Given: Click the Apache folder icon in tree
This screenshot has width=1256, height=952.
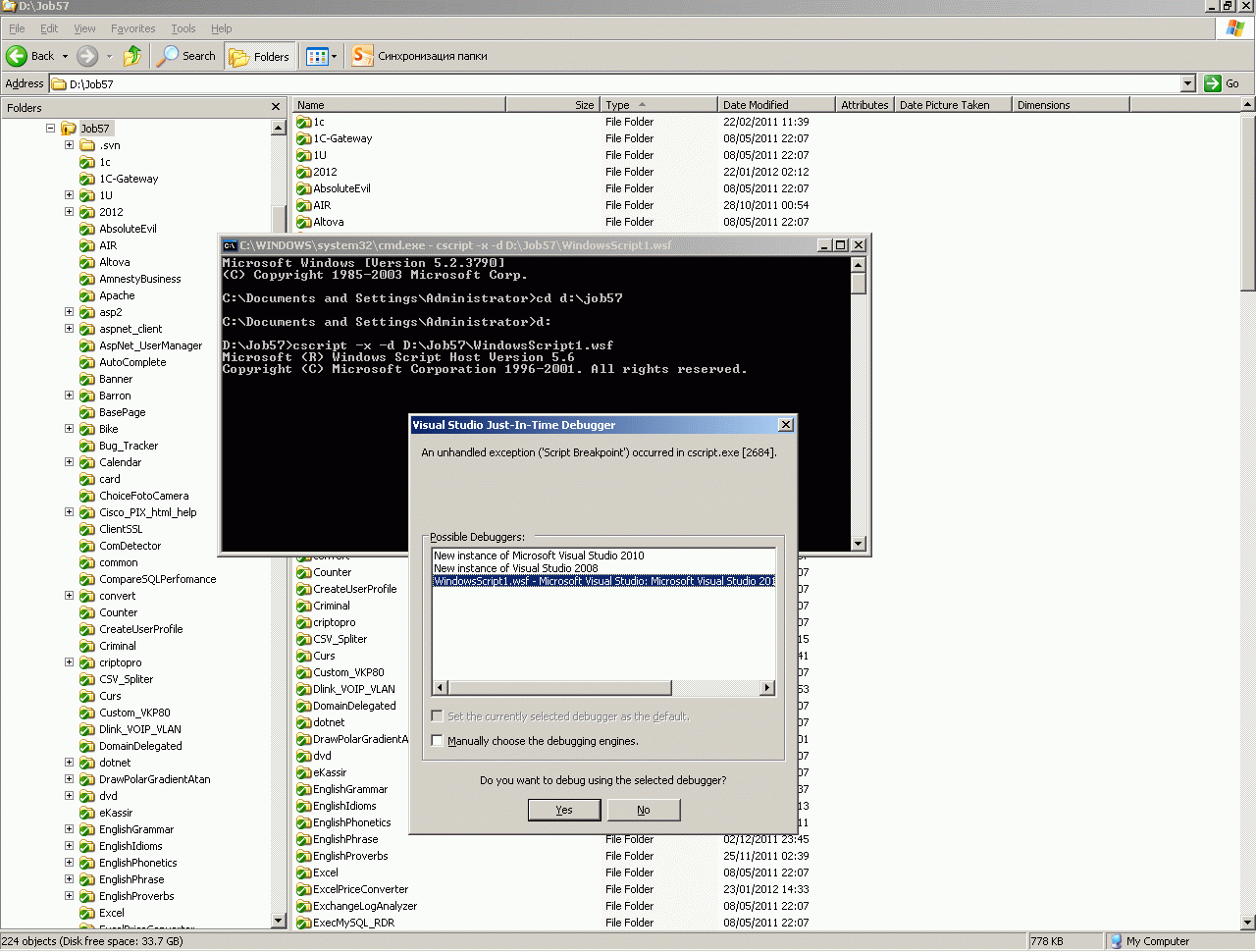Looking at the screenshot, I should [87, 295].
